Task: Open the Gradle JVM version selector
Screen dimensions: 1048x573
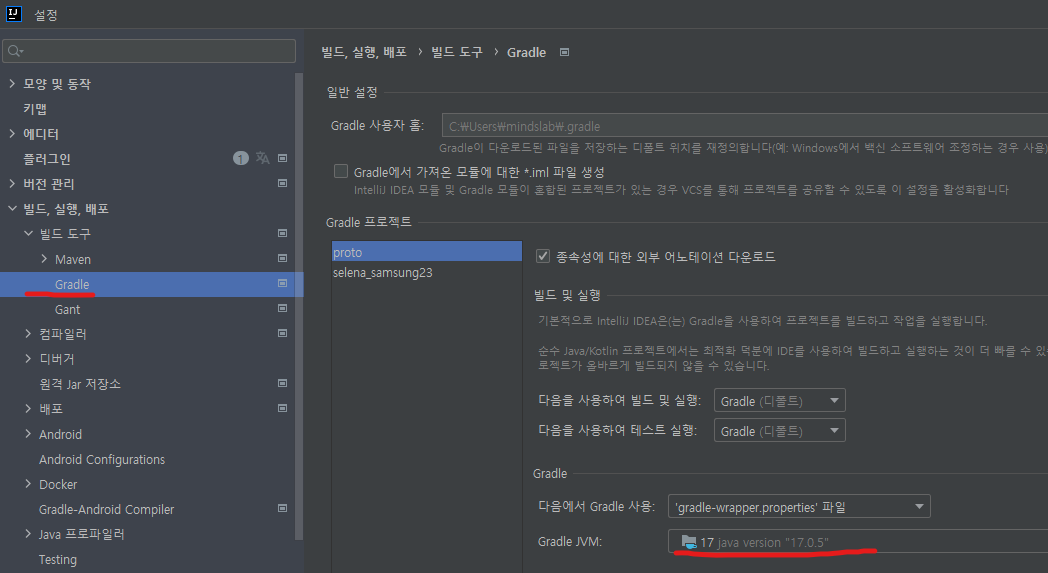Action: (858, 542)
